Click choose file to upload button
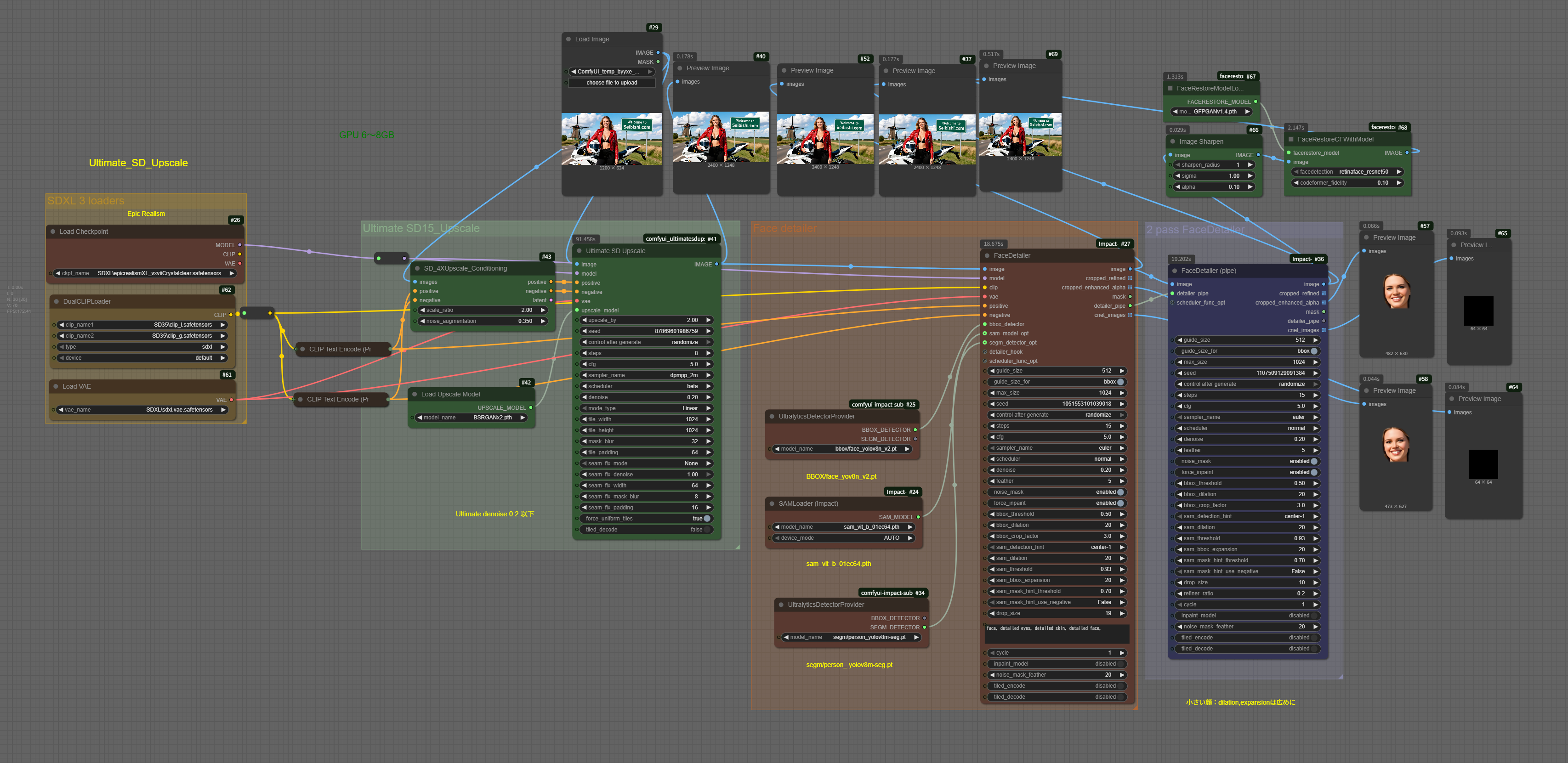 click(x=612, y=83)
